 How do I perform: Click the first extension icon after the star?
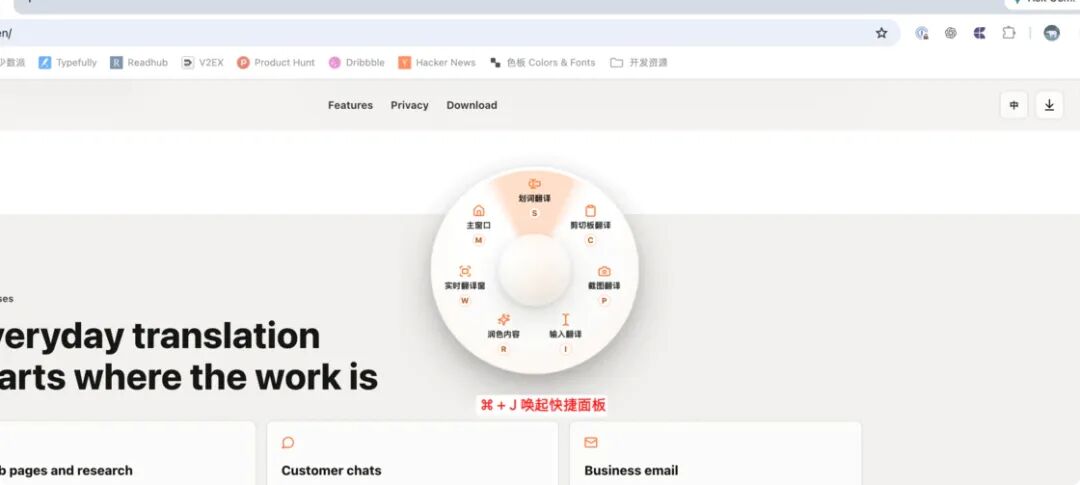pyautogui.click(x=922, y=33)
